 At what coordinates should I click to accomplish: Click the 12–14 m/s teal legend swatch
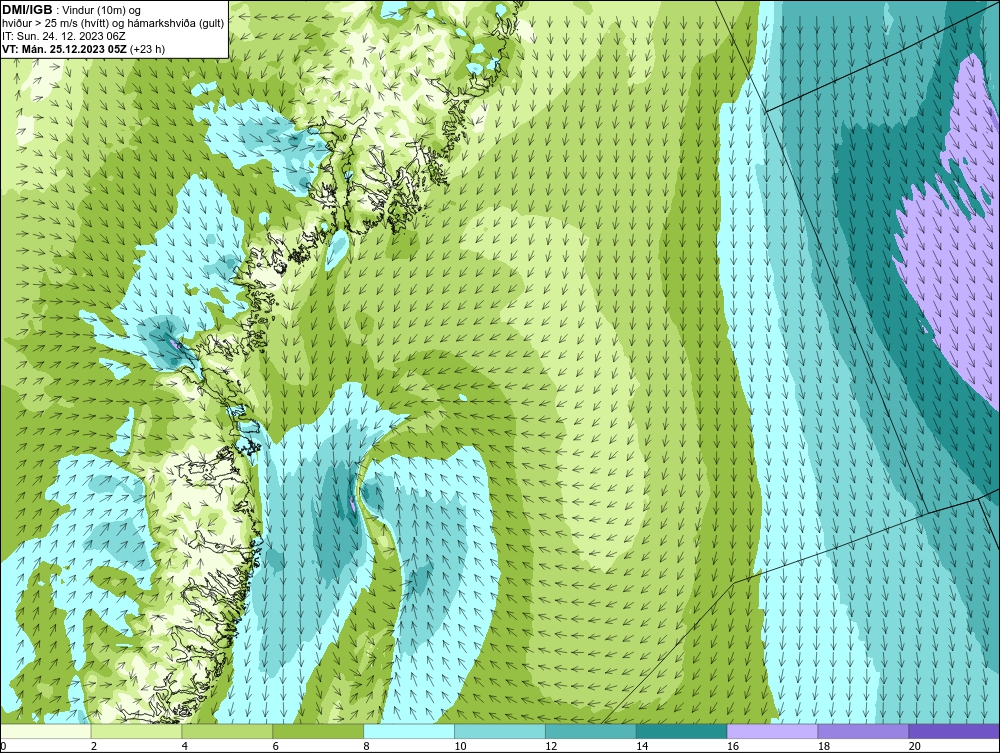coord(591,731)
